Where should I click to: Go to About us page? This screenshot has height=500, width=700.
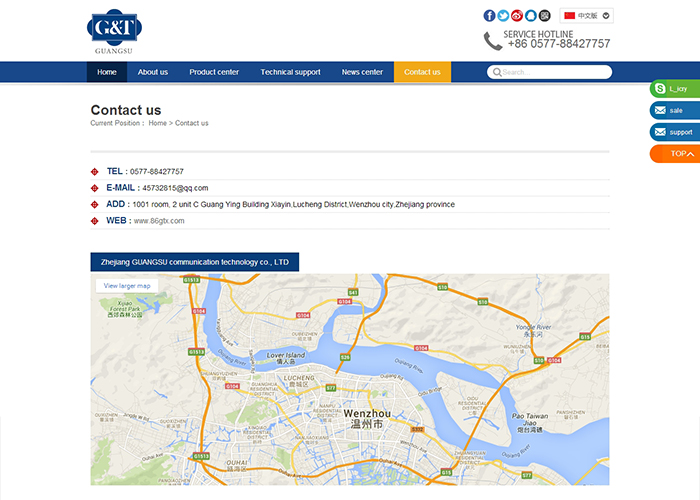tap(153, 72)
